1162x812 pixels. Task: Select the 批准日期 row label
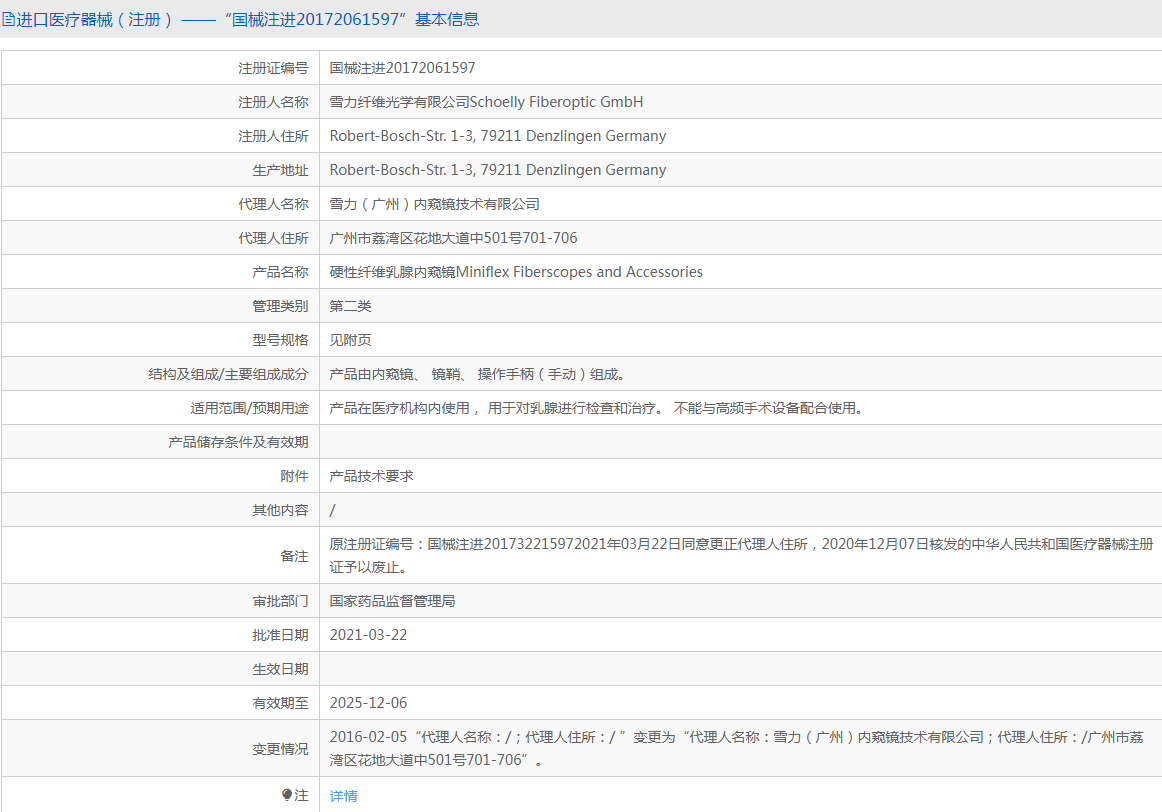coord(280,636)
